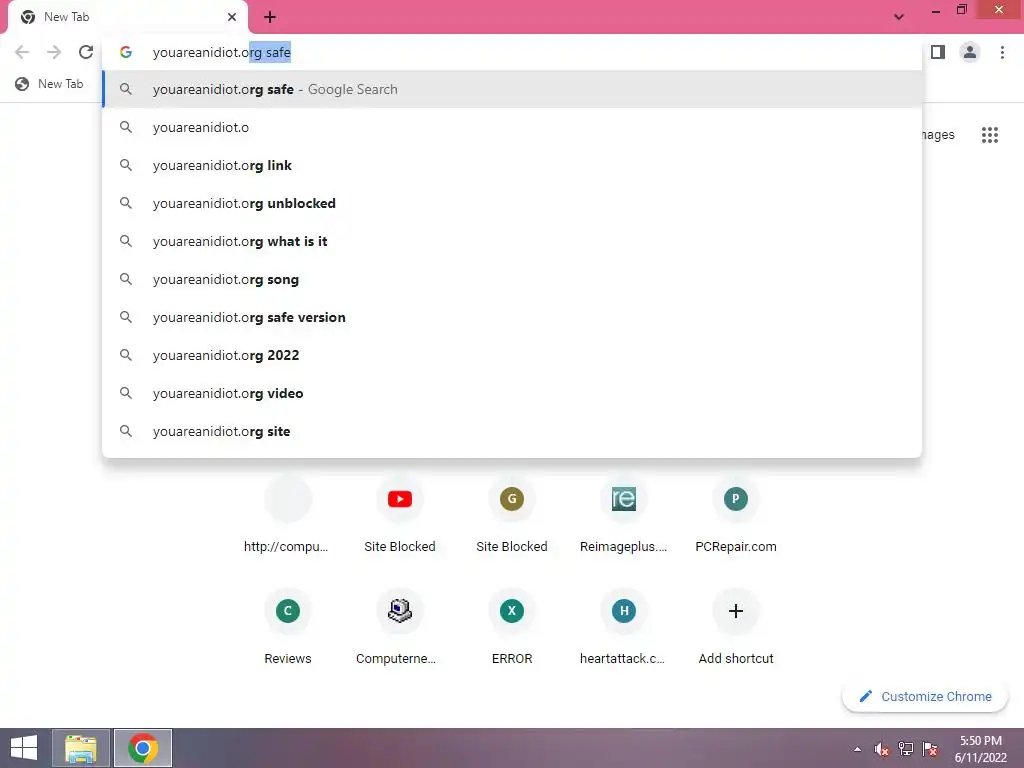The width and height of the screenshot is (1024, 768).
Task: Choose the 'youareanidiot.org unblocked' suggestion
Action: click(512, 203)
